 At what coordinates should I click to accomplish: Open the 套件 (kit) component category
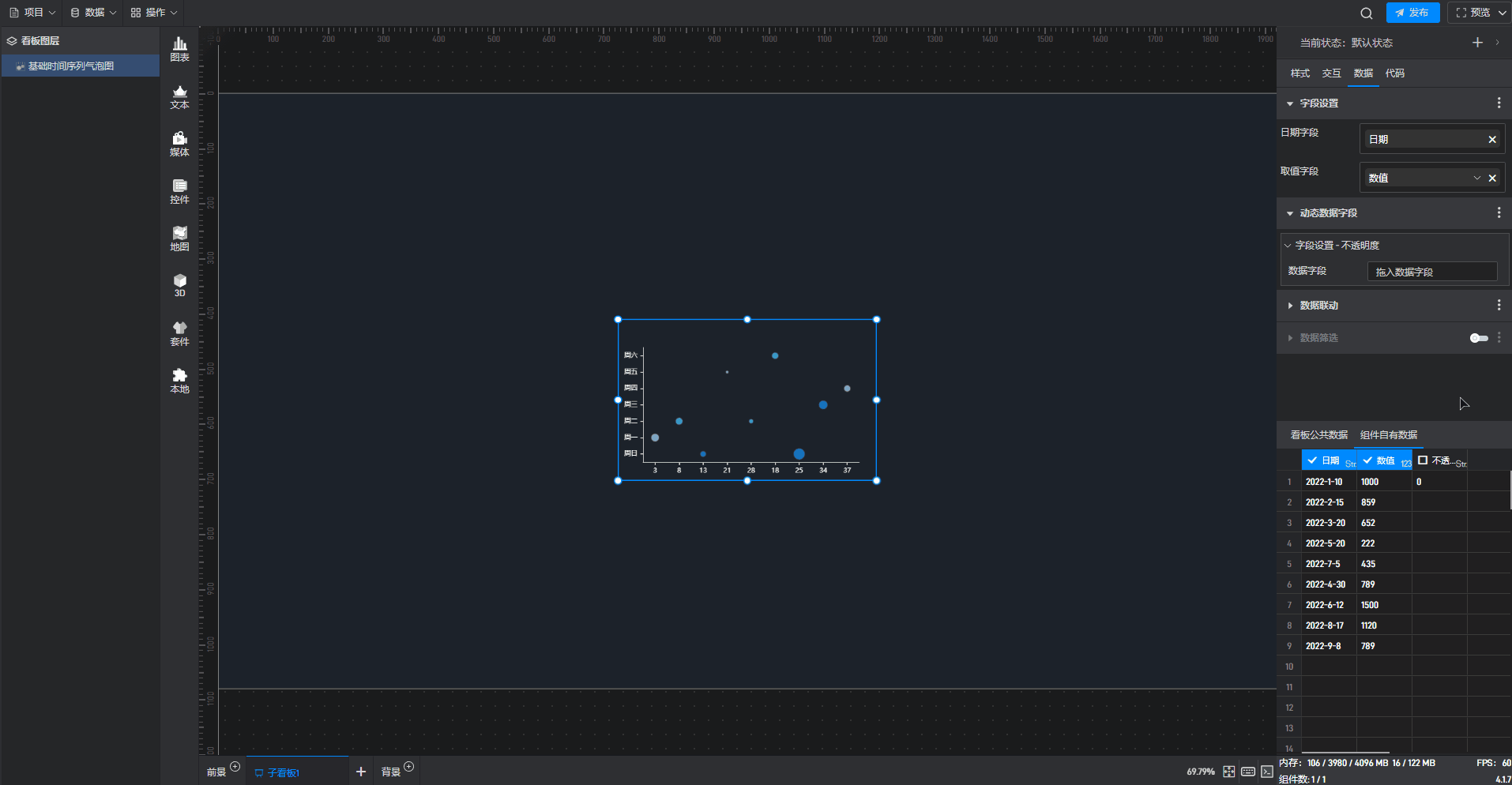[179, 333]
